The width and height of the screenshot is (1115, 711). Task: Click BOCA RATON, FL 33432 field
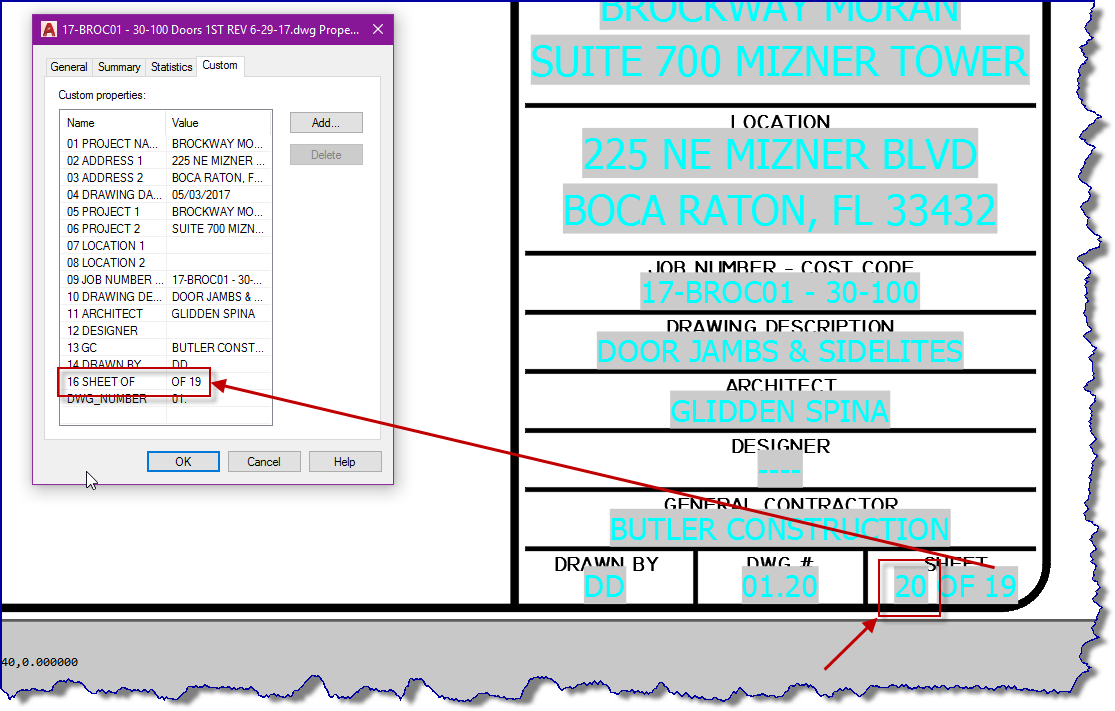[780, 209]
